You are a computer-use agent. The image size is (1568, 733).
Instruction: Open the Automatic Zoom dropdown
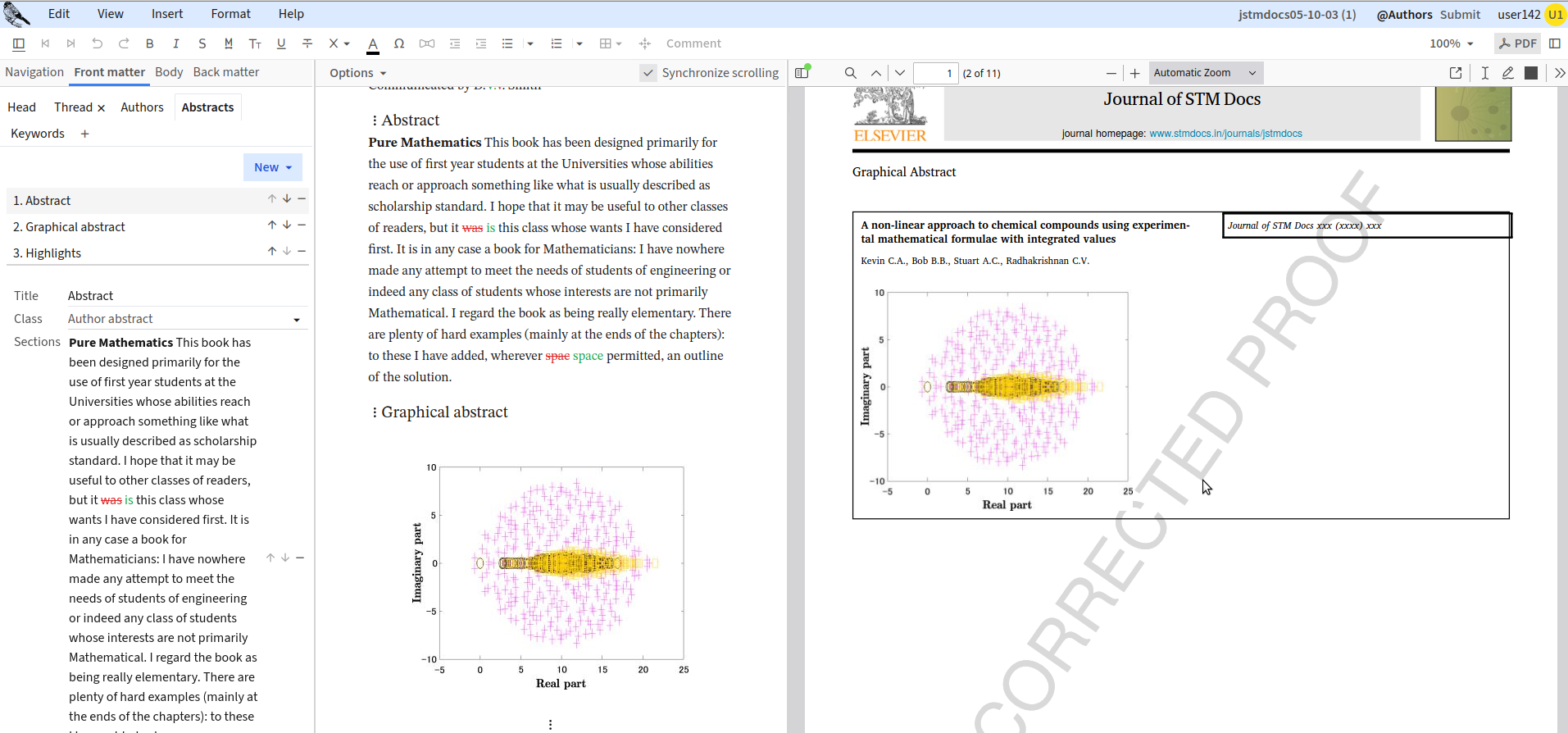point(1205,73)
